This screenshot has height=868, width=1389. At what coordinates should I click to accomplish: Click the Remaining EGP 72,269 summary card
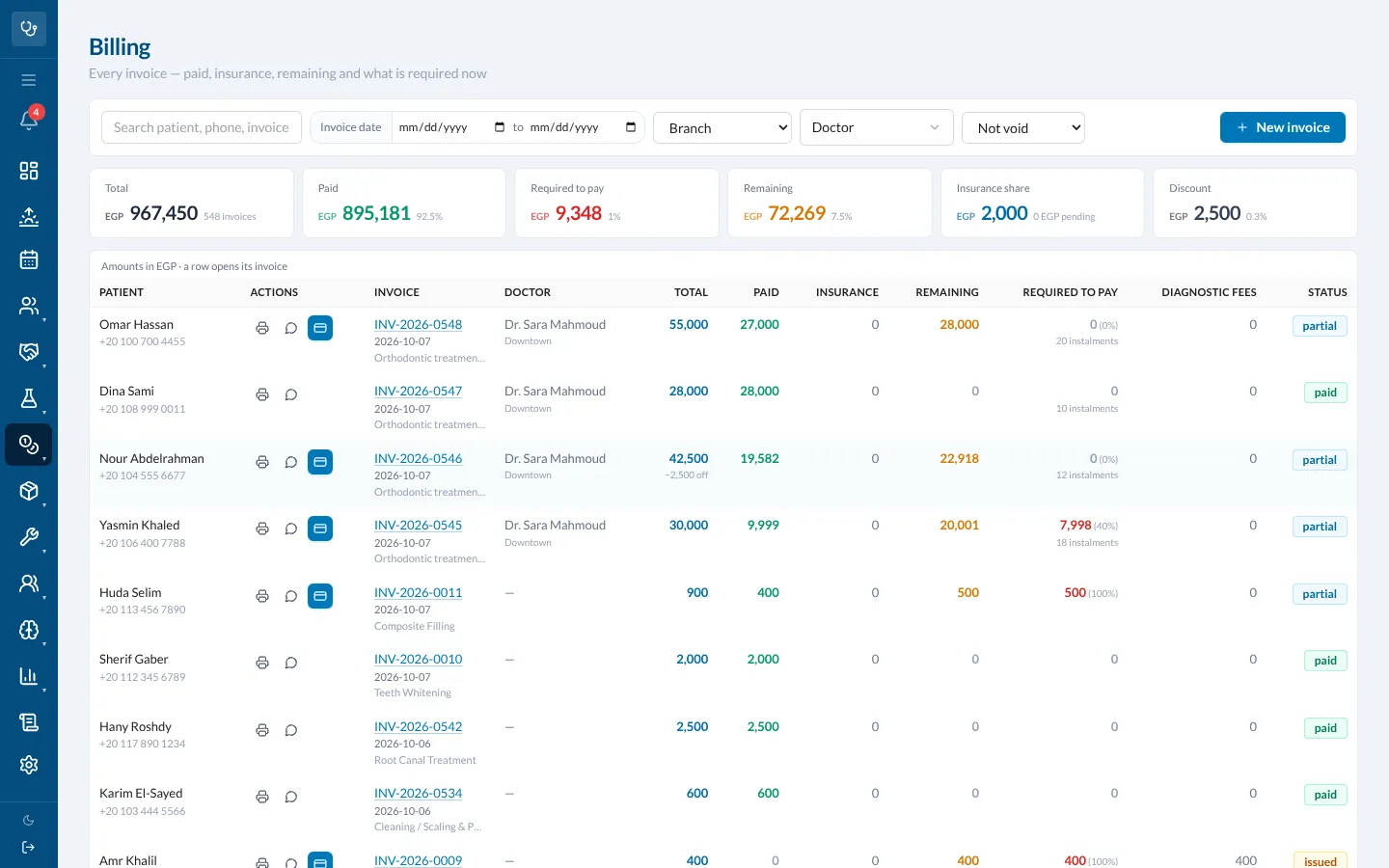tap(831, 203)
